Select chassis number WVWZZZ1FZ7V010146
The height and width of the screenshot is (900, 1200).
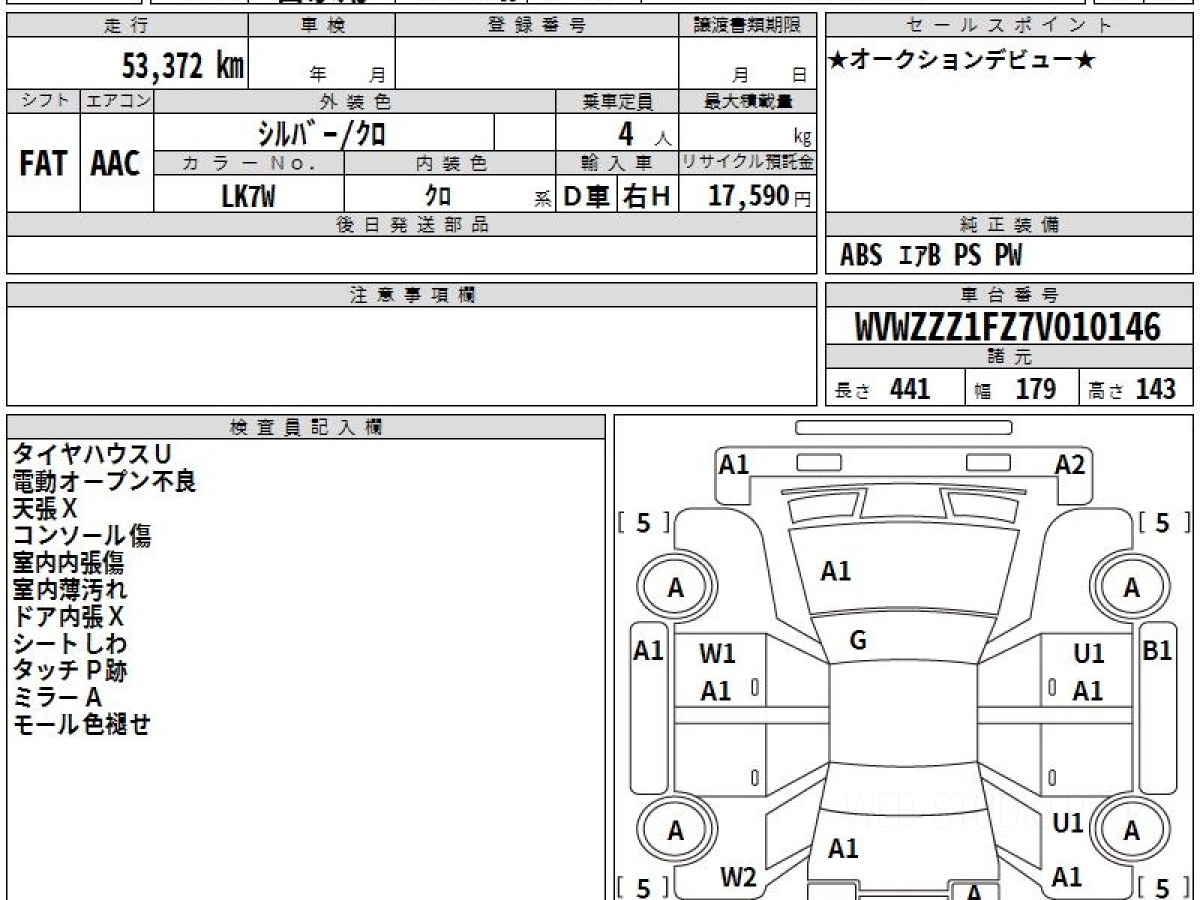[x=1008, y=327]
